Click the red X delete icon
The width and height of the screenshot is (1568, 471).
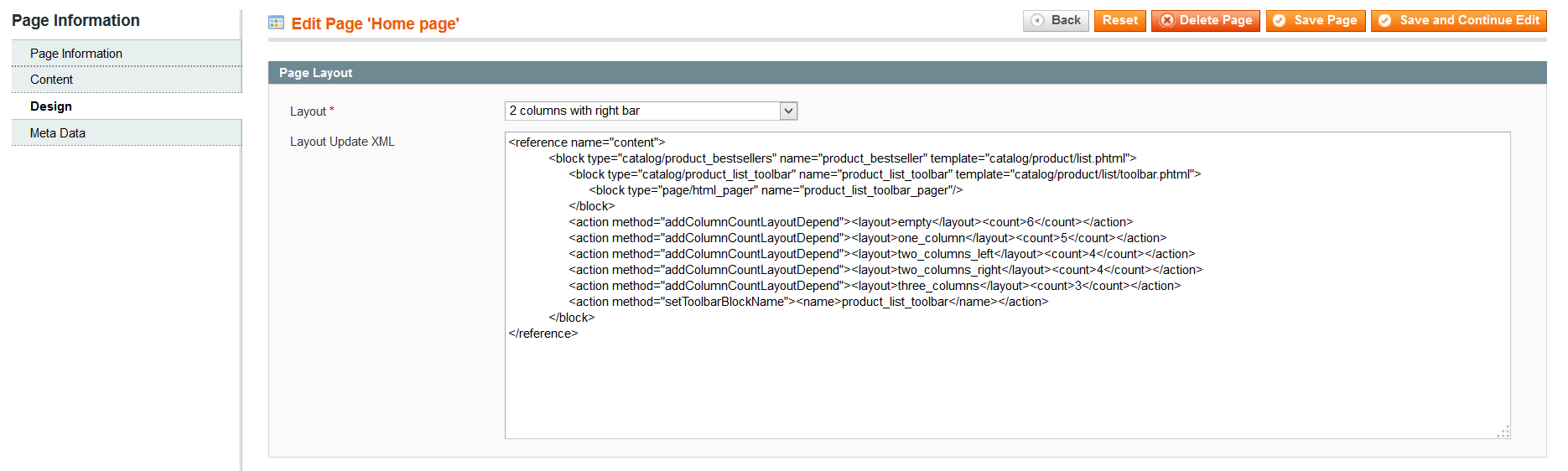(x=1166, y=21)
